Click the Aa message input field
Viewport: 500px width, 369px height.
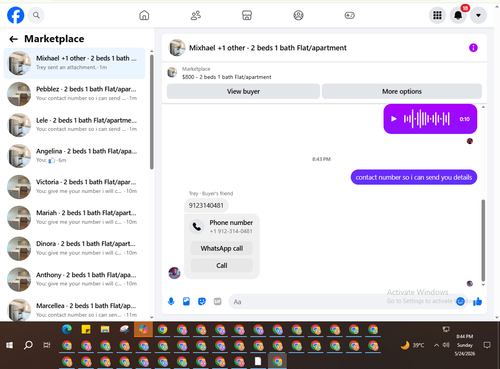[349, 302]
